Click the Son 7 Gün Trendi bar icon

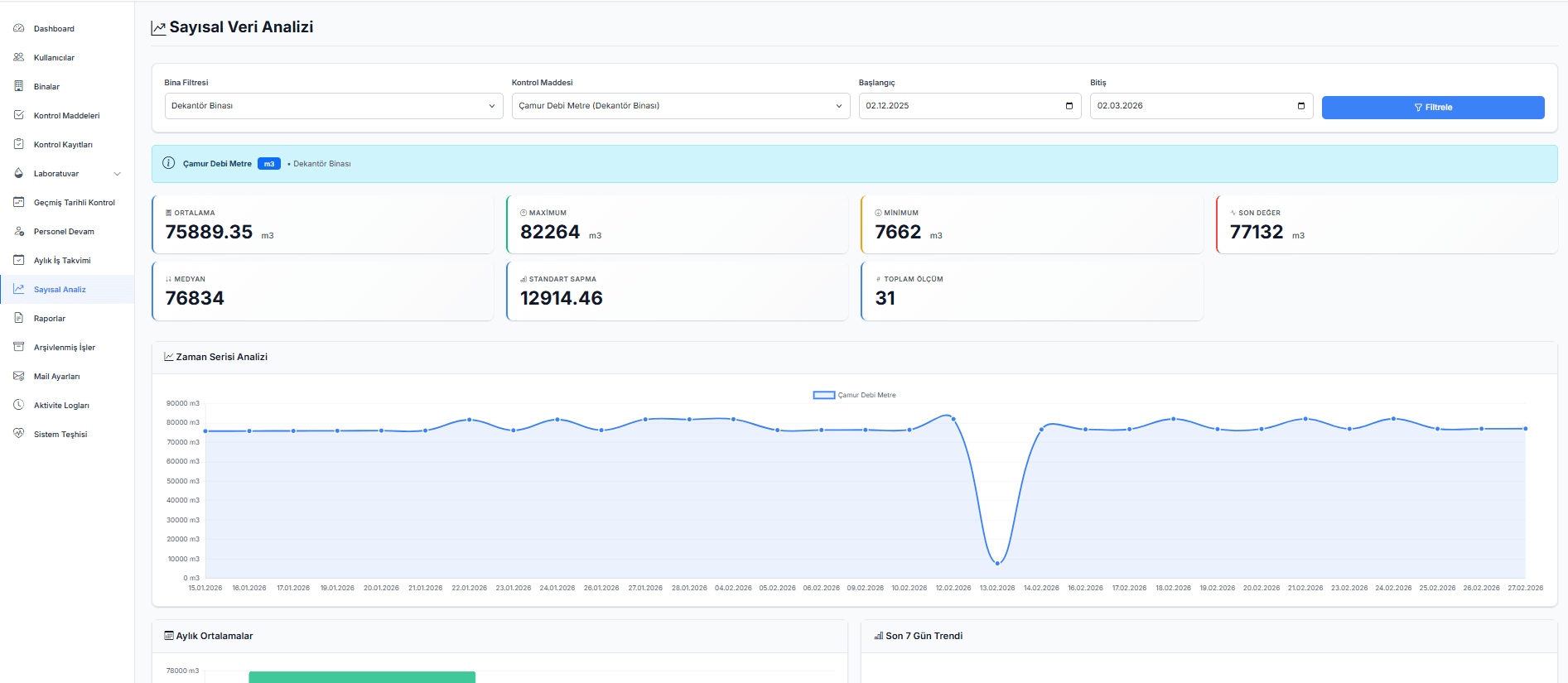click(x=879, y=636)
